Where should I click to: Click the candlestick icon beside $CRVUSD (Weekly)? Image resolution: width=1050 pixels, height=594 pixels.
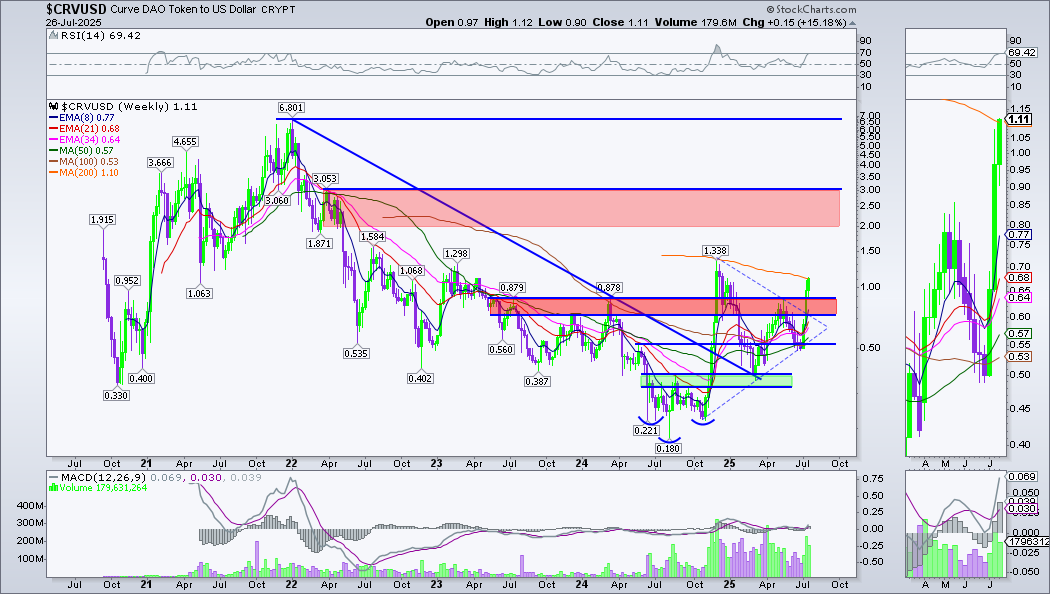[54, 106]
